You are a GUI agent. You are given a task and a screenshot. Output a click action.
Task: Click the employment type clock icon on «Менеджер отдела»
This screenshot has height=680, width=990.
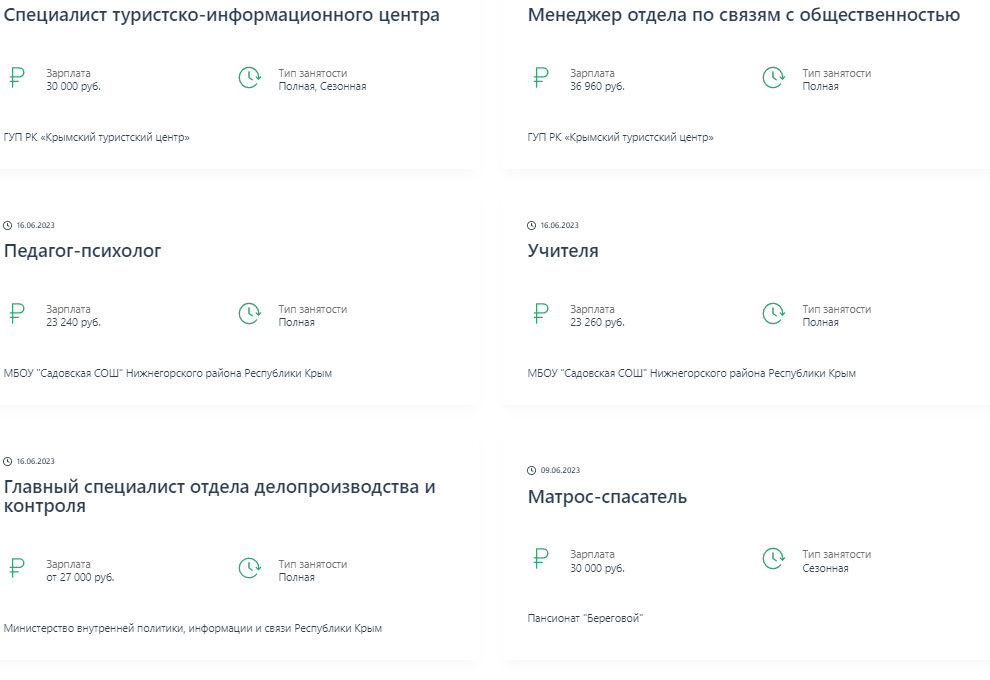point(771,76)
